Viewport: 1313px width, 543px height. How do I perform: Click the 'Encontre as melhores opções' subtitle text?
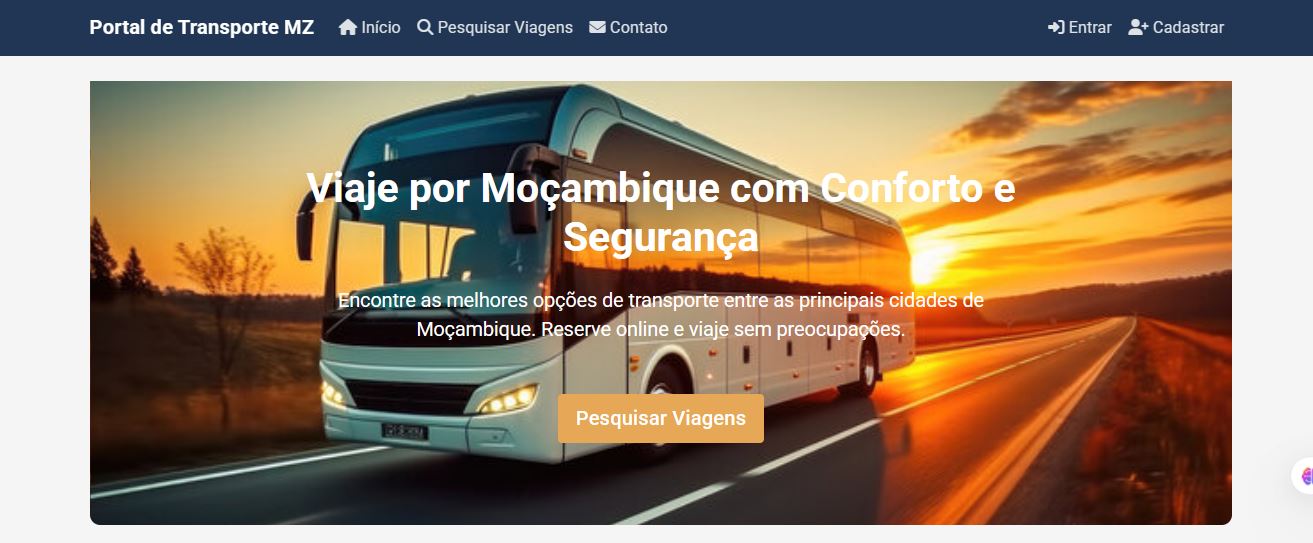(x=661, y=314)
